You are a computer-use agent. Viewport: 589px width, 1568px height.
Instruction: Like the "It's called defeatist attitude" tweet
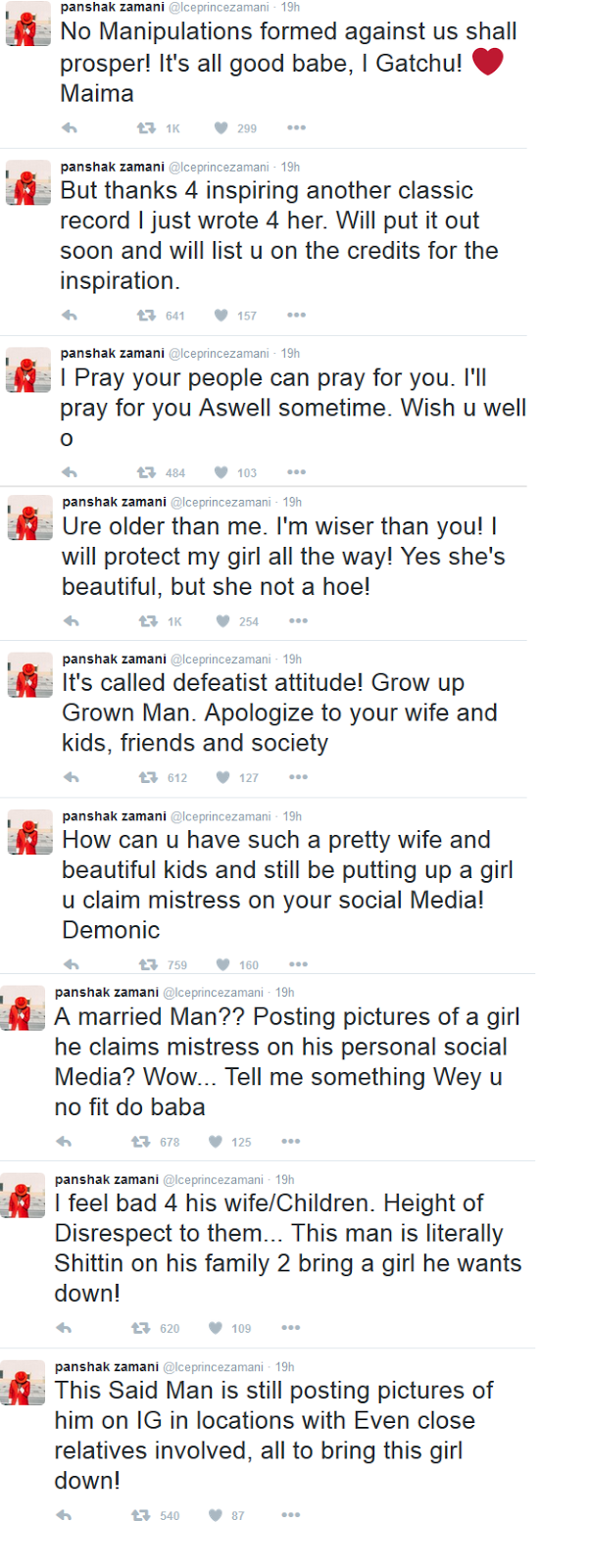tap(223, 777)
